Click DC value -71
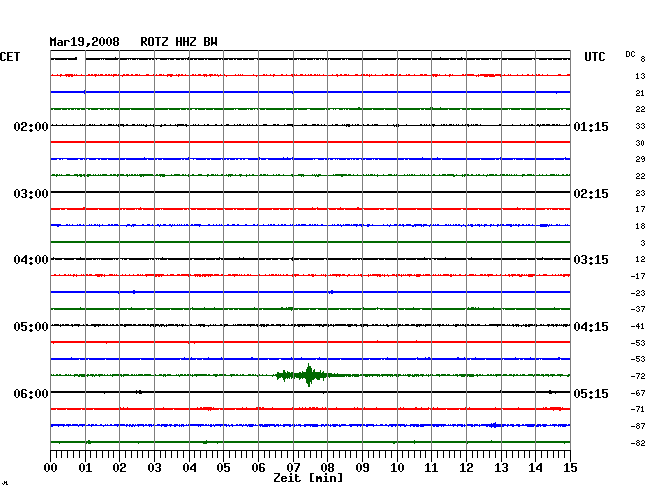650x494 pixels. click(638, 409)
